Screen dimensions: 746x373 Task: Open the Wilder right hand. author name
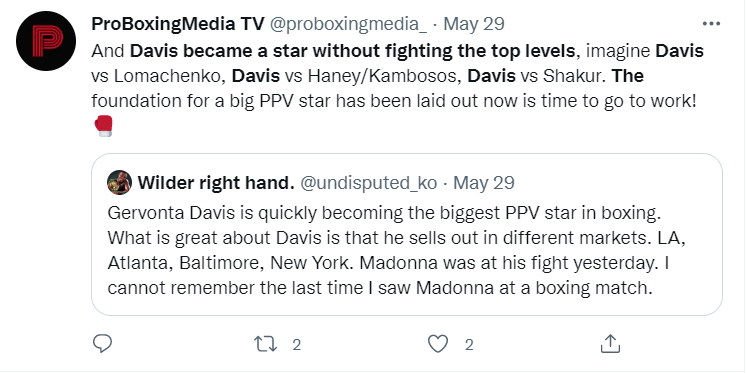[x=216, y=183]
